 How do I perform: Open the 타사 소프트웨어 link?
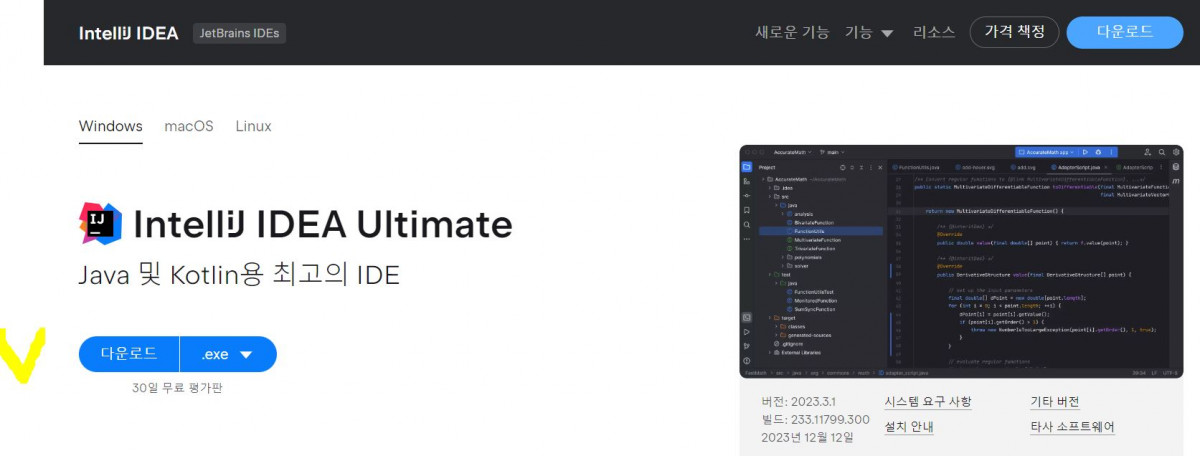(x=1073, y=427)
